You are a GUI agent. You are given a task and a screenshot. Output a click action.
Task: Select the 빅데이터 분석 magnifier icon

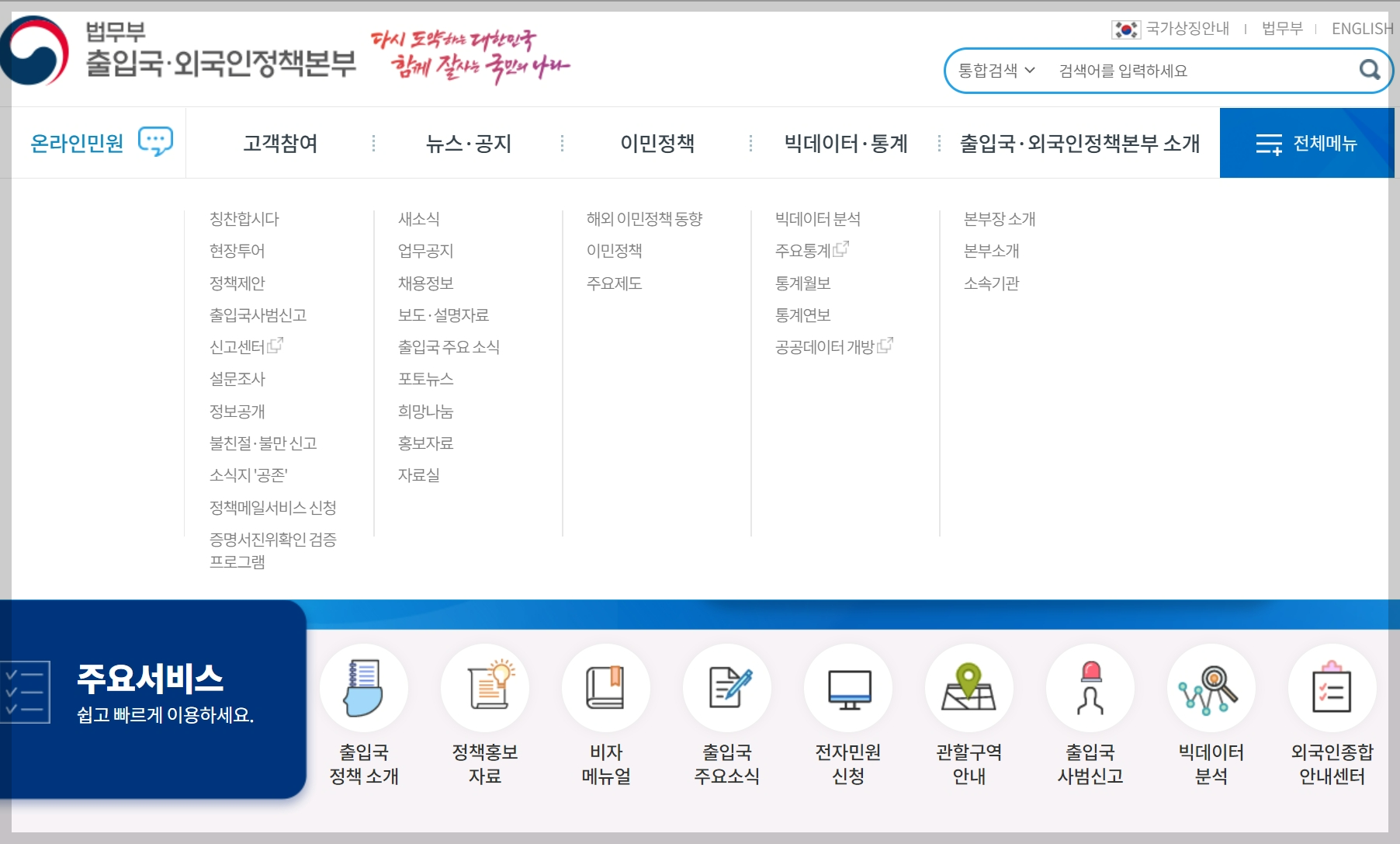[x=1211, y=688]
